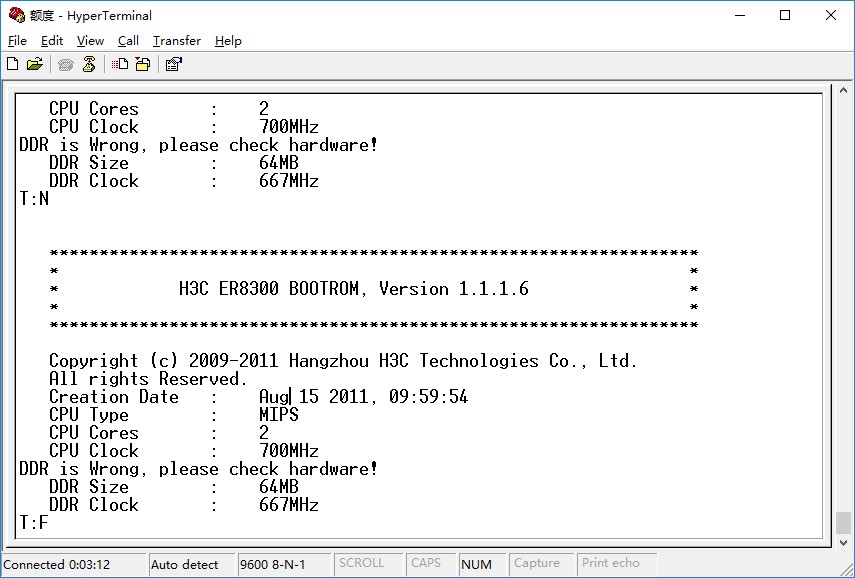Viewport: 855px width, 578px height.
Task: Click the scrollbar down arrow
Action: [x=843, y=543]
